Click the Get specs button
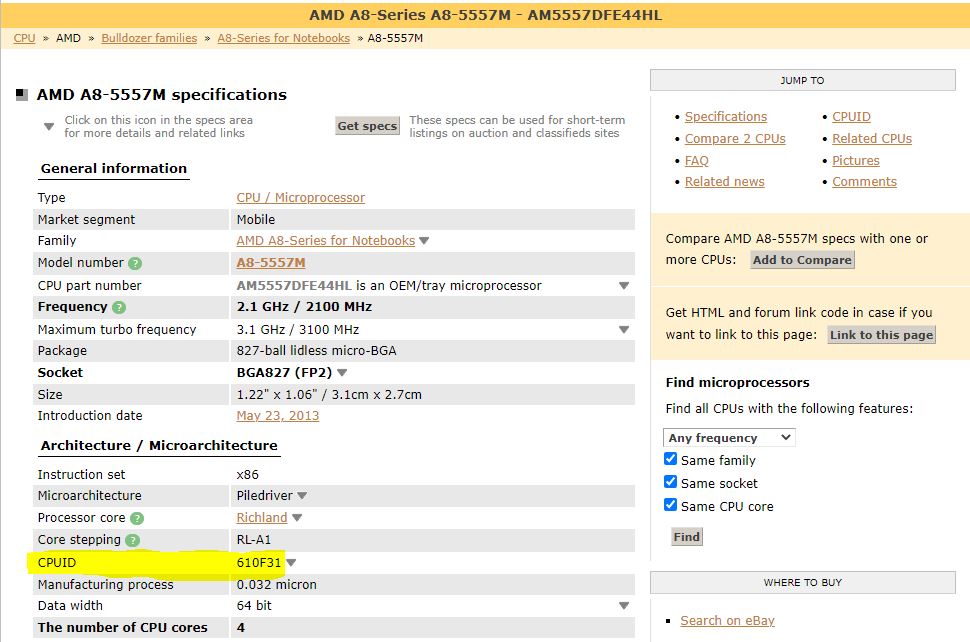Image resolution: width=970 pixels, height=642 pixels. (x=367, y=126)
